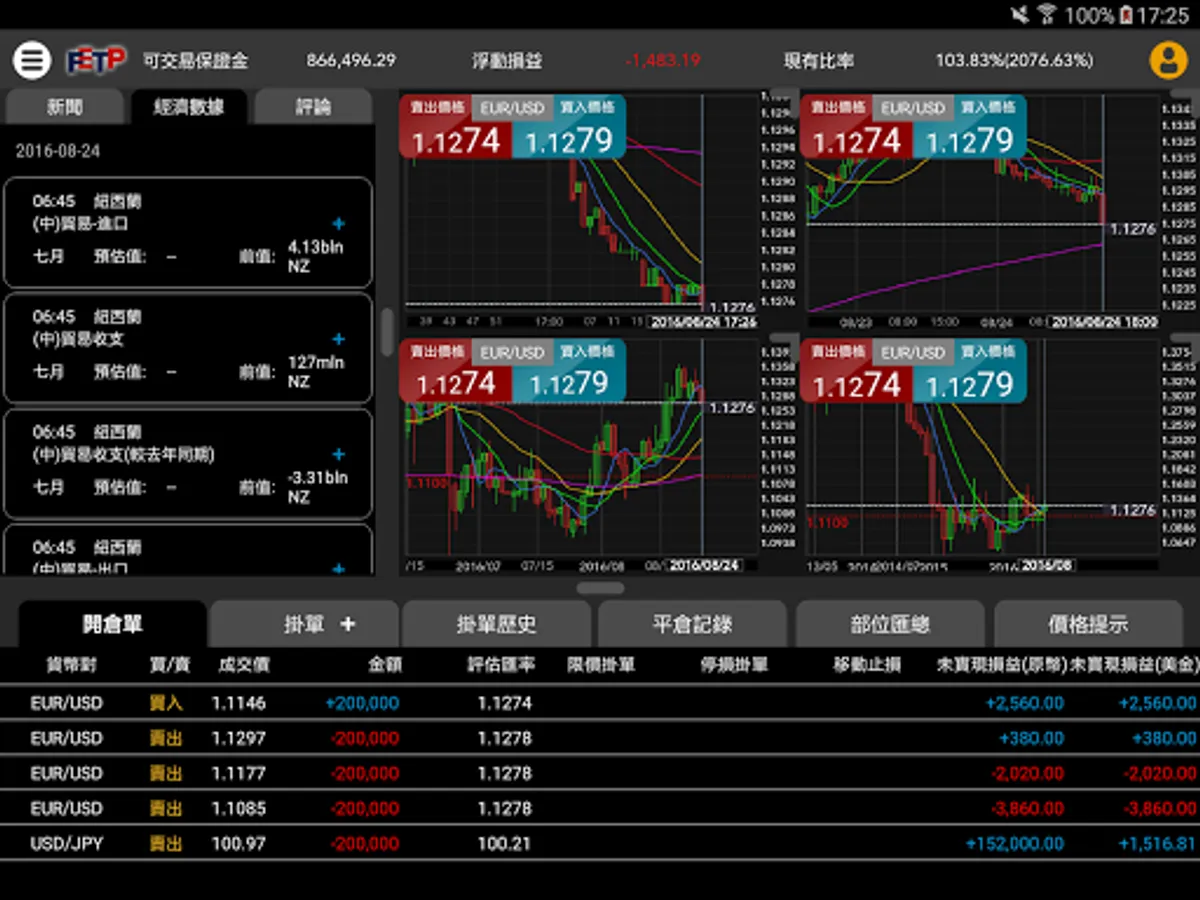Tap buy price 1.1279 in top-left chart
Image resolution: width=1200 pixels, height=900 pixels.
569,140
